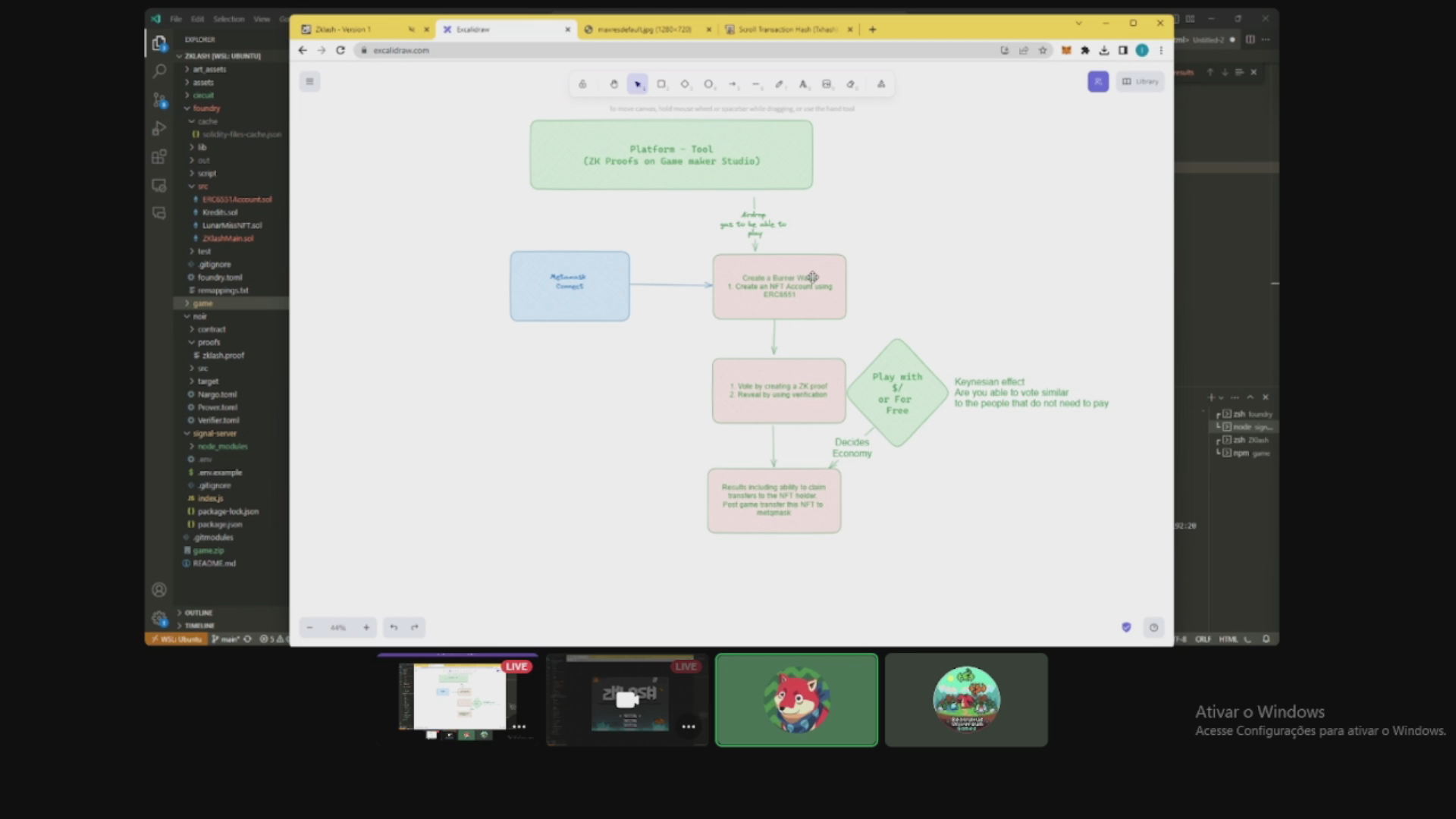
Task: Open Excalidraw help question icon
Action: (x=1153, y=627)
